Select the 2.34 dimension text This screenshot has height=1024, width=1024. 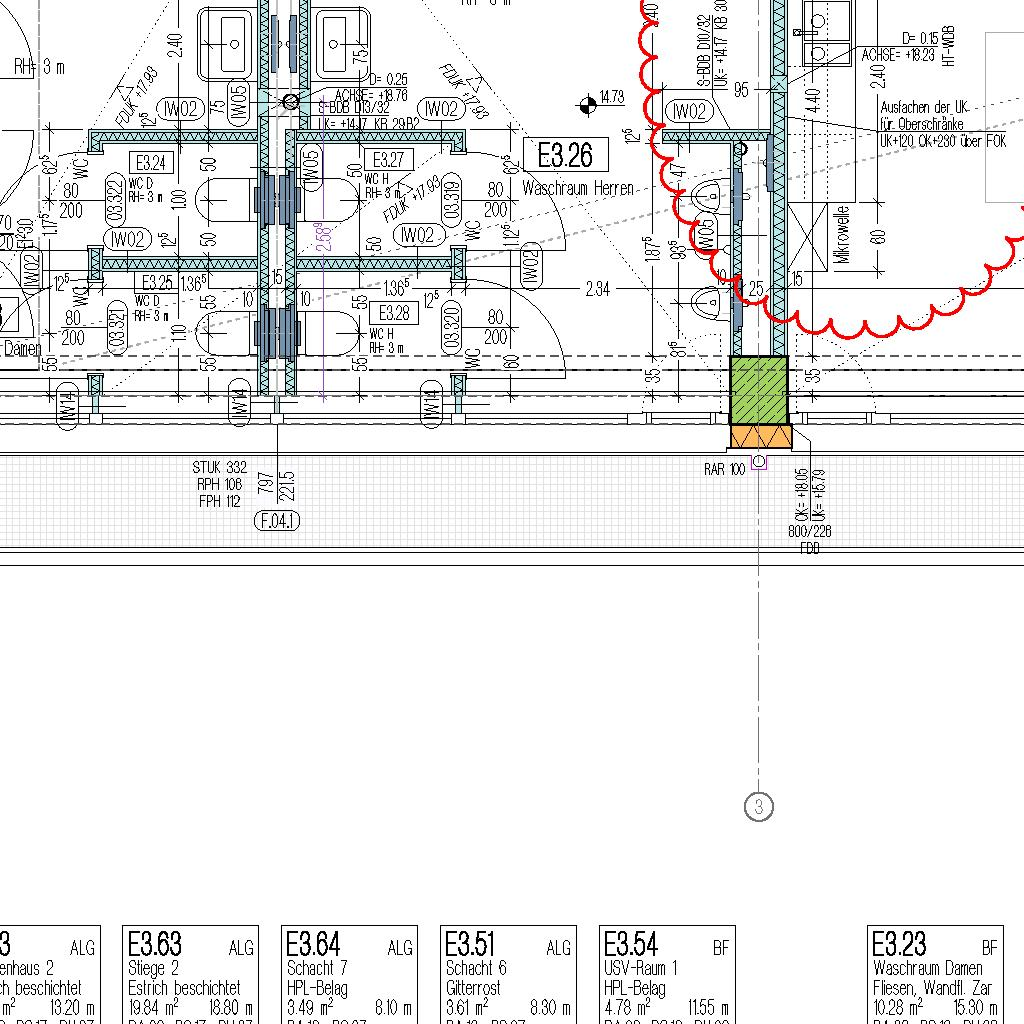[x=598, y=289]
